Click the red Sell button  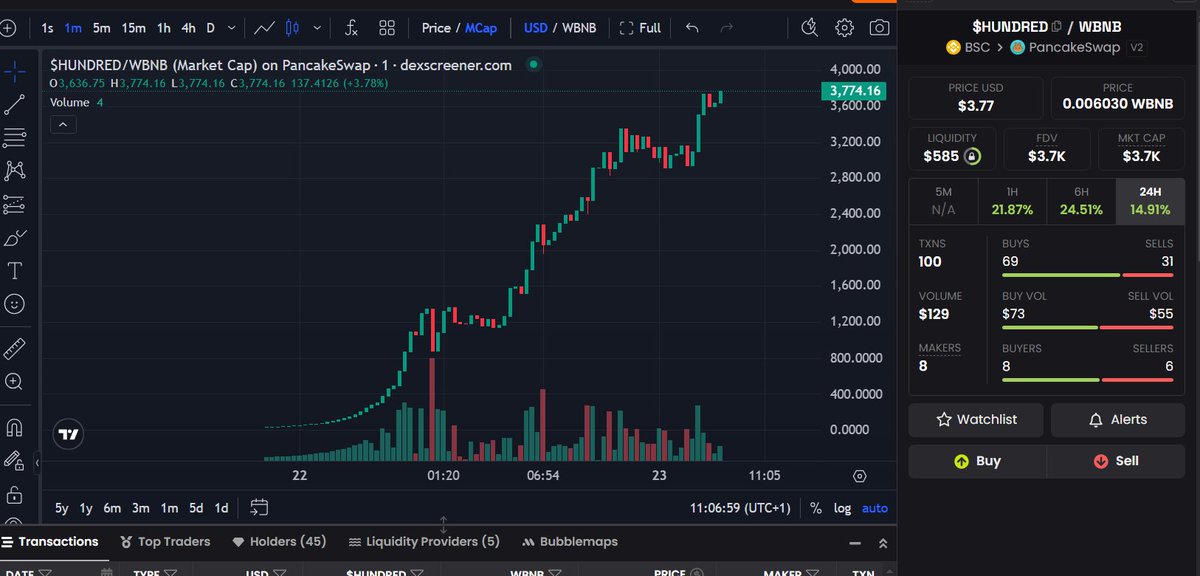(1116, 461)
